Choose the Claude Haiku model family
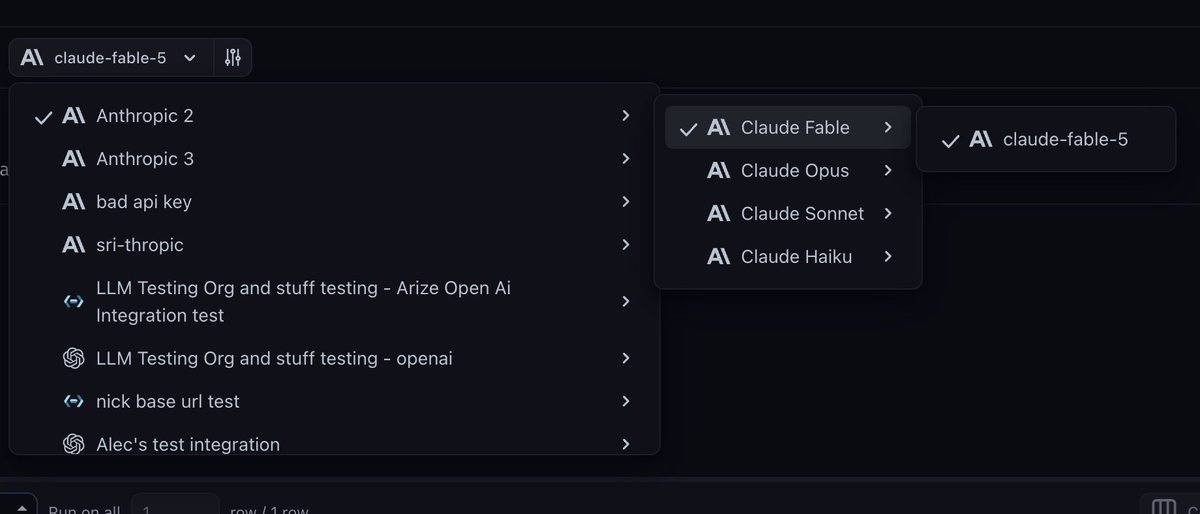Viewport: 1200px width, 514px height. point(787,257)
